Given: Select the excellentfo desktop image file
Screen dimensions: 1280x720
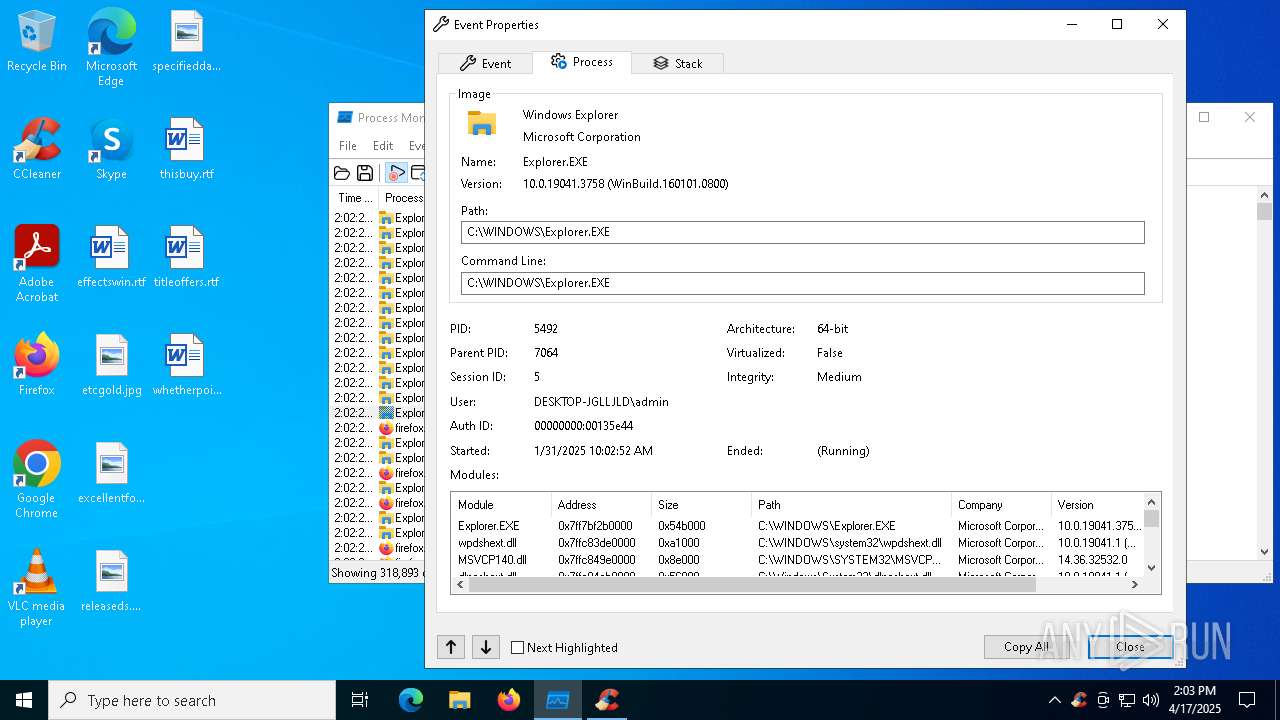Looking at the screenshot, I should [x=111, y=474].
